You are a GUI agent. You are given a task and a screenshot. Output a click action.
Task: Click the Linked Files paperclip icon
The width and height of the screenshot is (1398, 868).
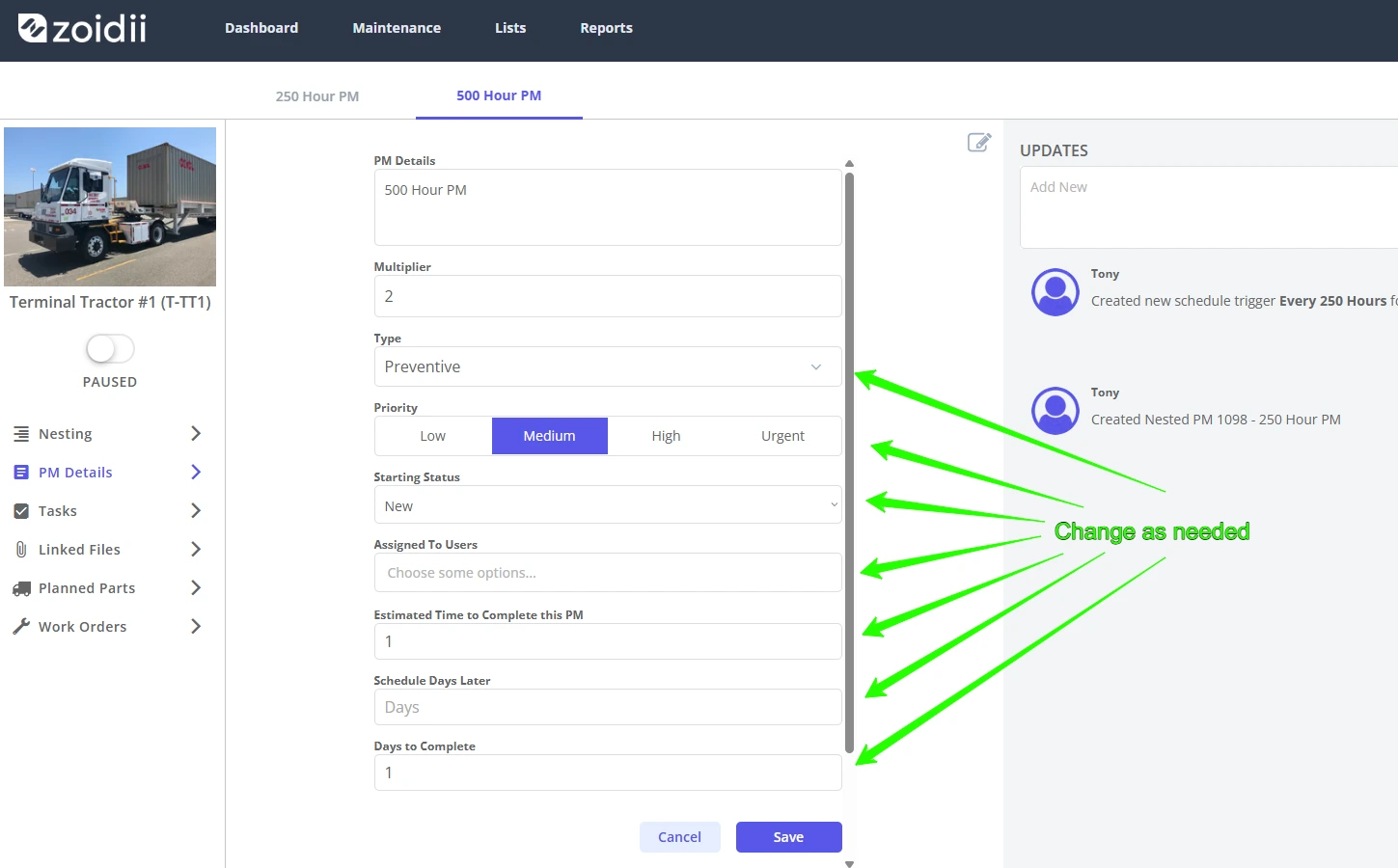(21, 550)
